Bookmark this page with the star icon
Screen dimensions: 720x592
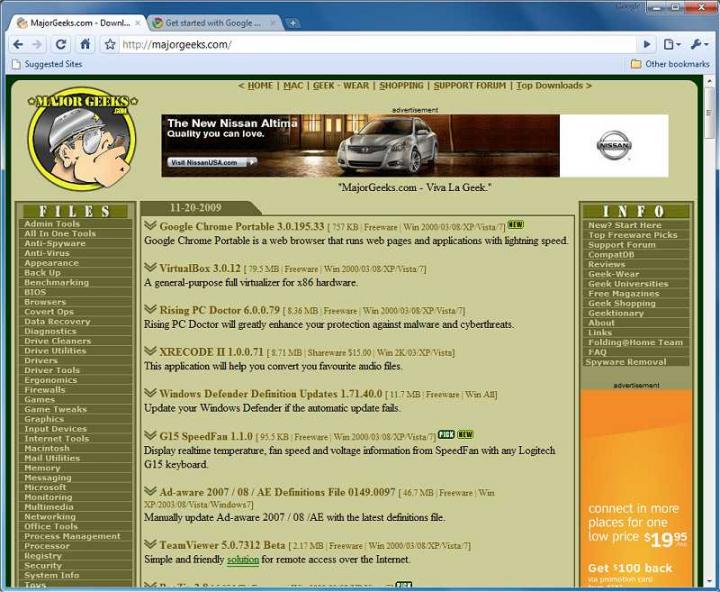click(110, 45)
